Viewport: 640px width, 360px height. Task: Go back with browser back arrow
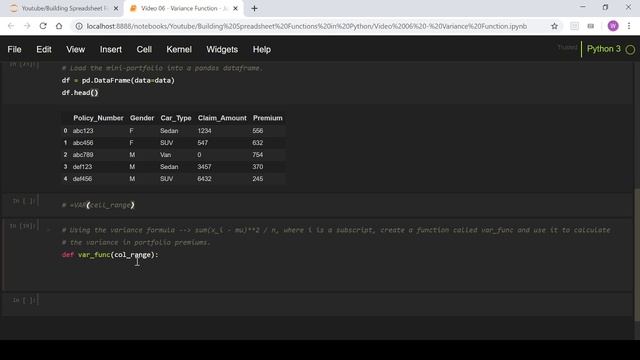tap(11, 26)
